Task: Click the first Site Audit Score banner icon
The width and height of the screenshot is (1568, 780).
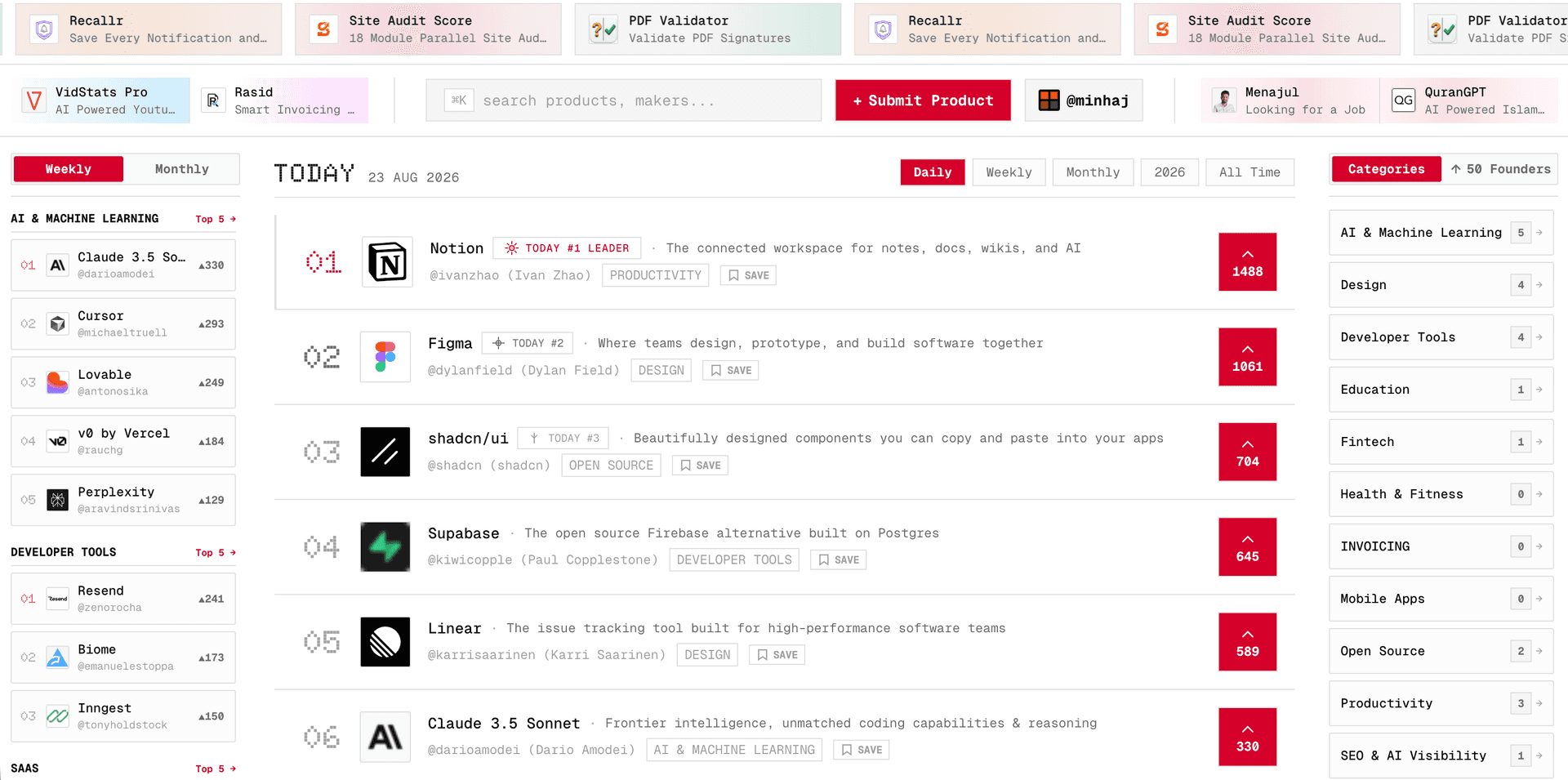Action: coord(323,29)
